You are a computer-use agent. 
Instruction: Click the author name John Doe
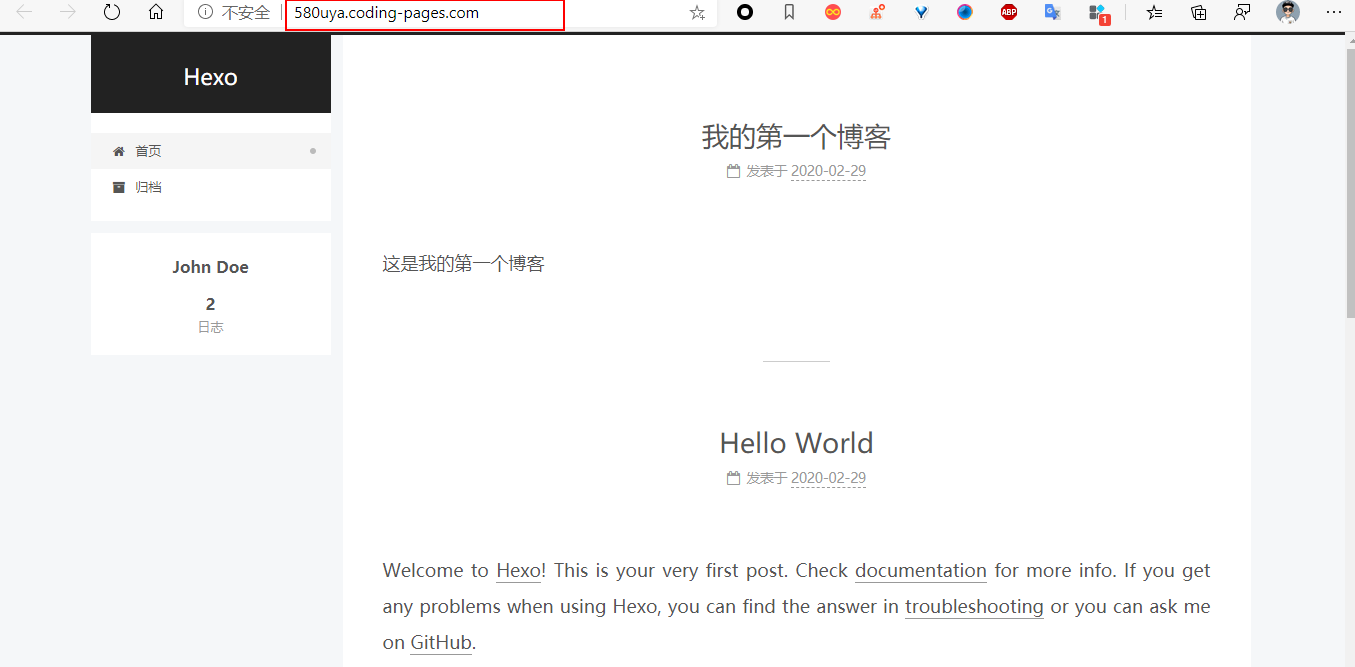(x=210, y=267)
